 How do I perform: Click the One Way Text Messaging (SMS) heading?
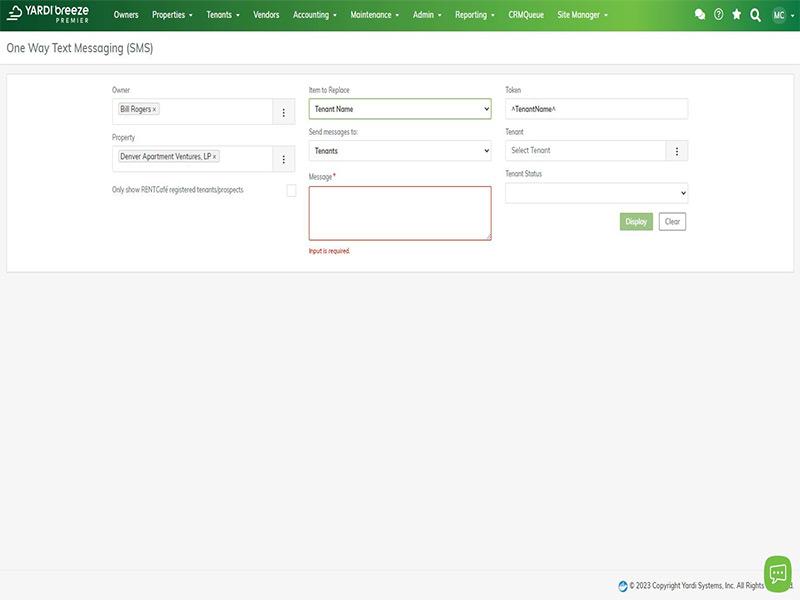point(80,48)
